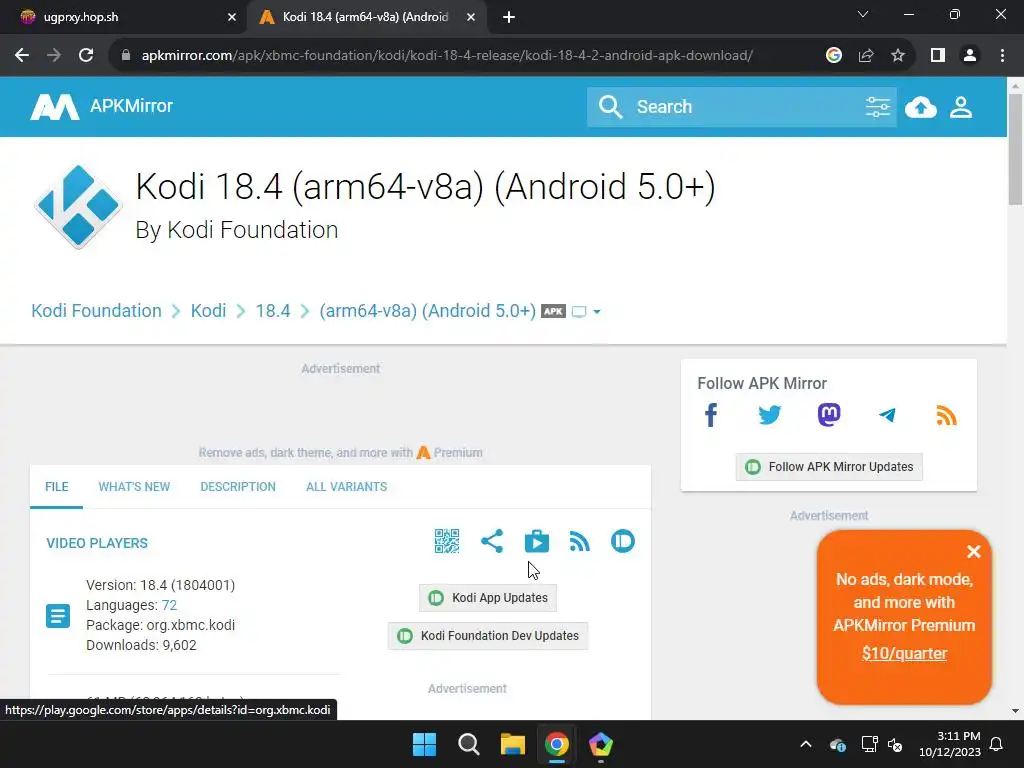1024x768 pixels.
Task: Open the Chrome profile icon
Action: pos(970,56)
